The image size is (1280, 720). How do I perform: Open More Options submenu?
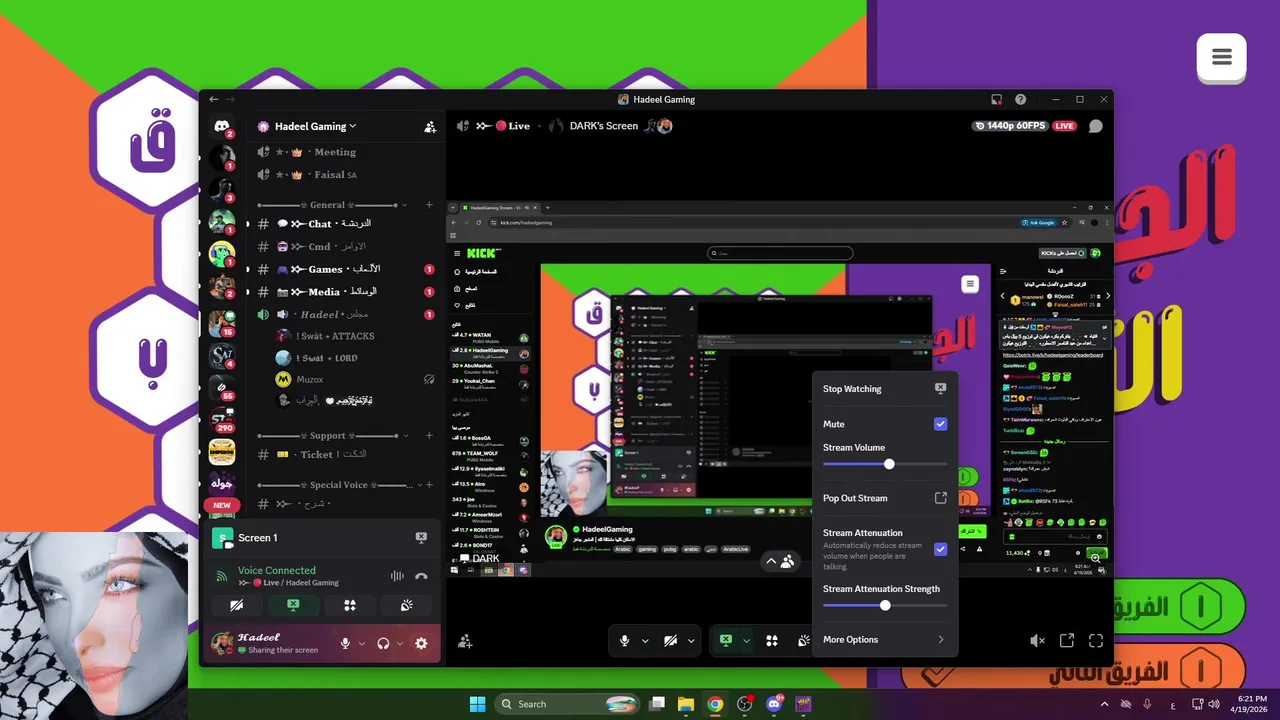click(884, 640)
